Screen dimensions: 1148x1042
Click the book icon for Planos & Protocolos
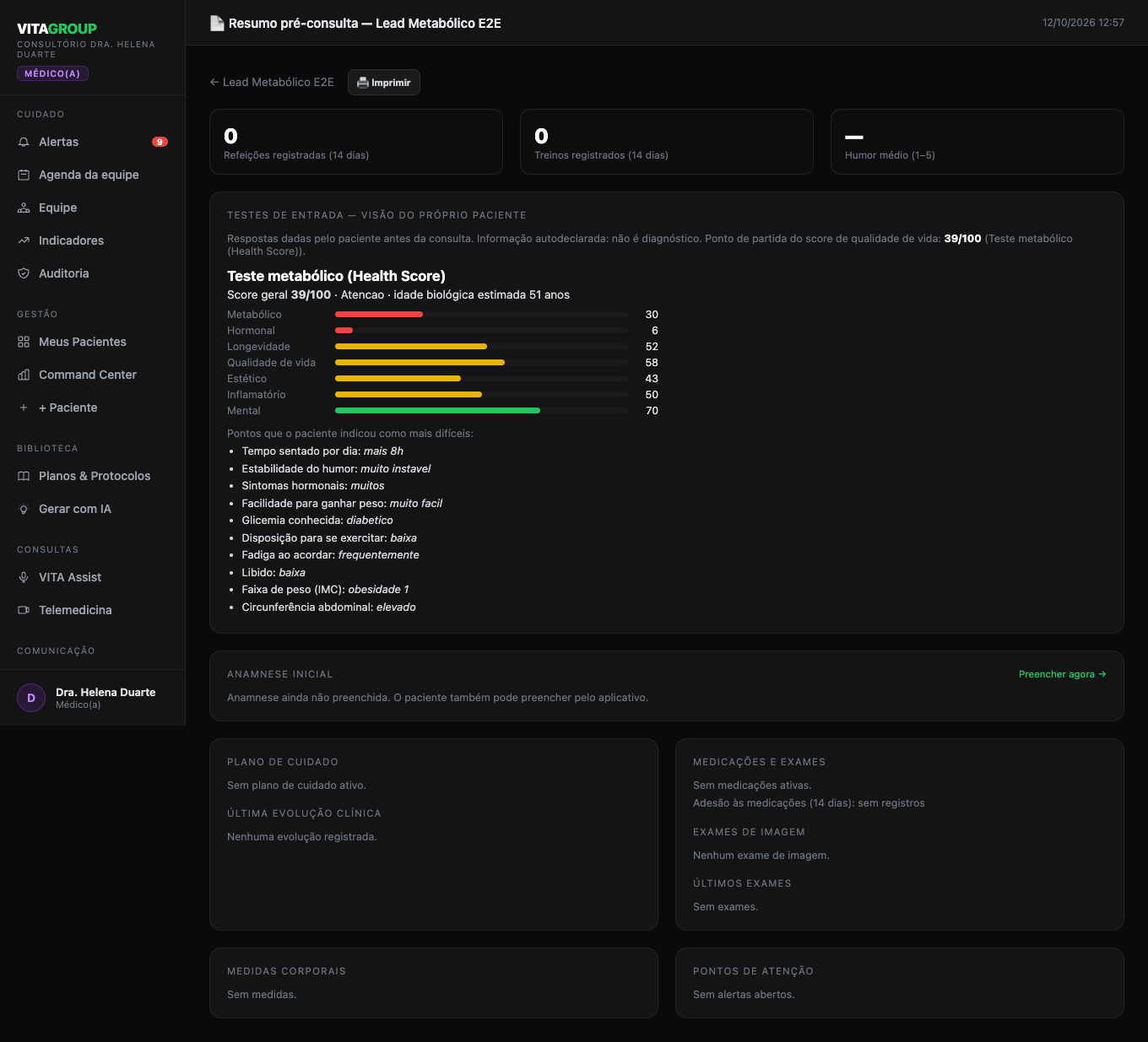[24, 476]
